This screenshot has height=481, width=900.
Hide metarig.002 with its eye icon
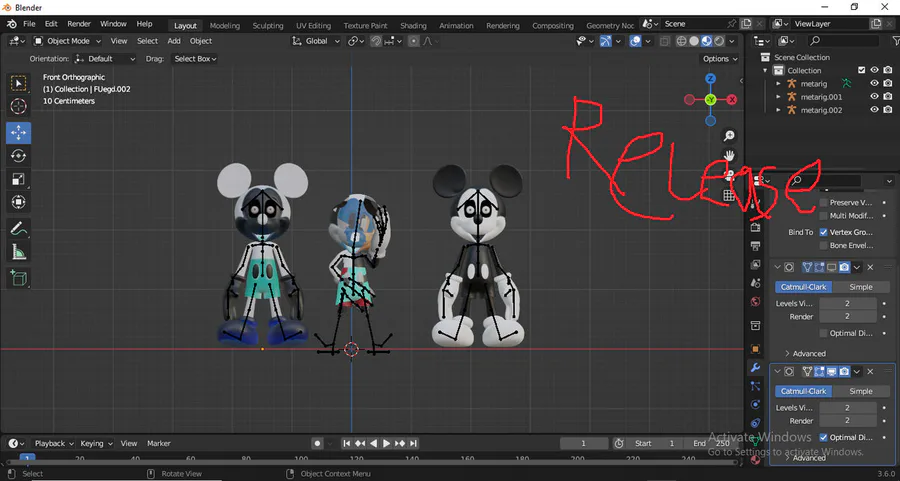pos(874,110)
